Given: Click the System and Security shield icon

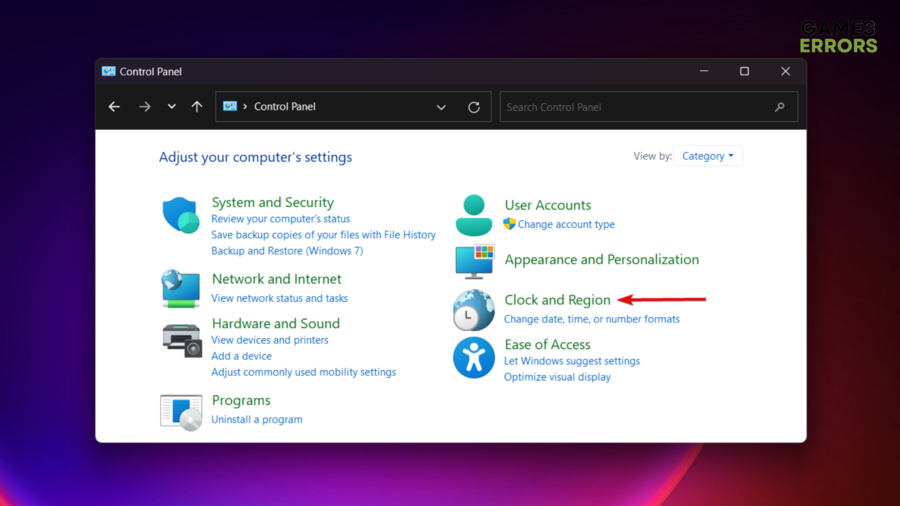Looking at the screenshot, I should pyautogui.click(x=181, y=215).
